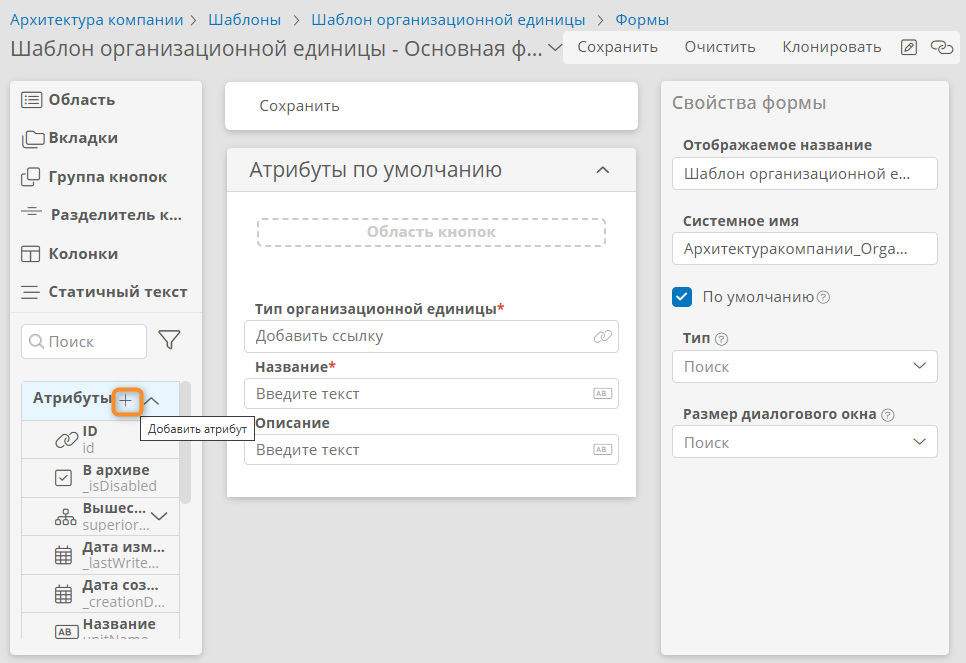The image size is (966, 663).
Task: Click Очистить in the top toolbar
Action: [x=720, y=47]
